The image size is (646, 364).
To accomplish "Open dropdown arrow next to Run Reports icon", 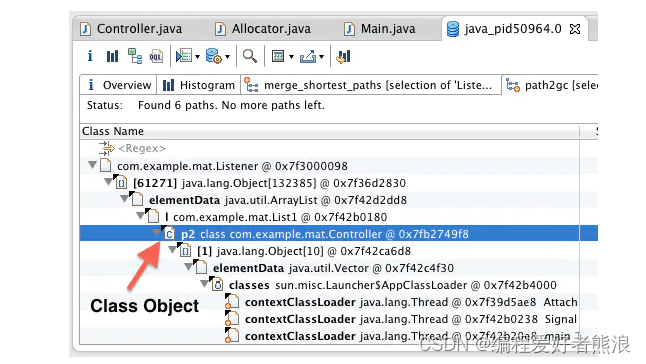I will [197, 57].
